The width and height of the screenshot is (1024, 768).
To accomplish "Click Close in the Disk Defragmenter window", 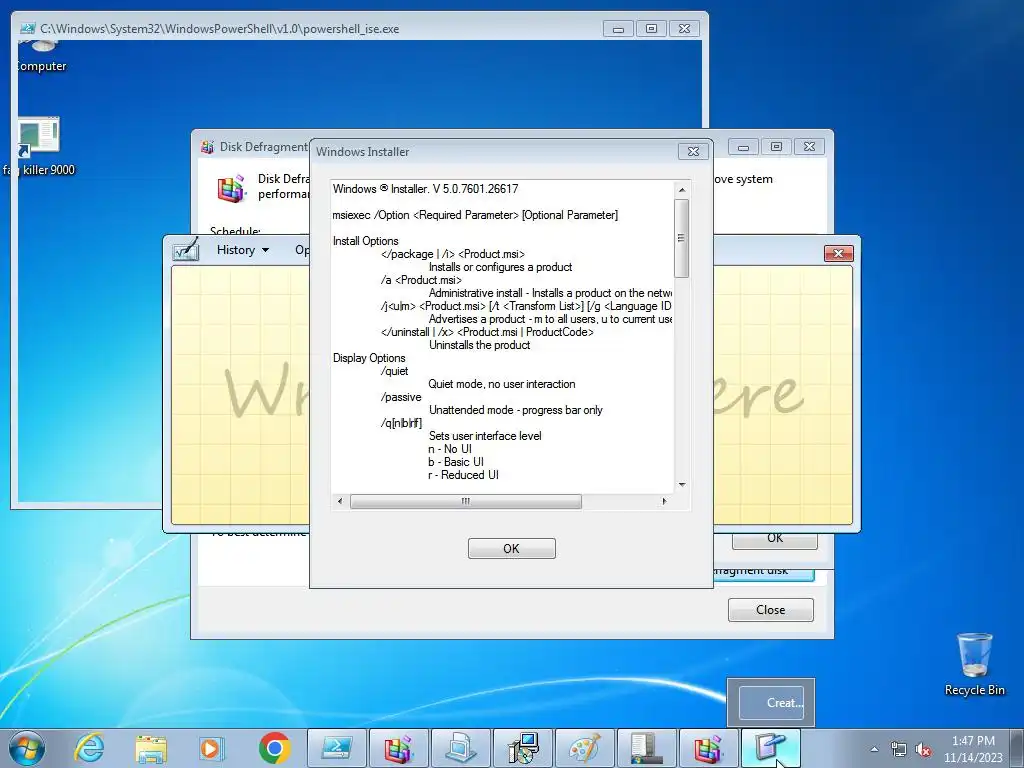I will click(x=771, y=610).
